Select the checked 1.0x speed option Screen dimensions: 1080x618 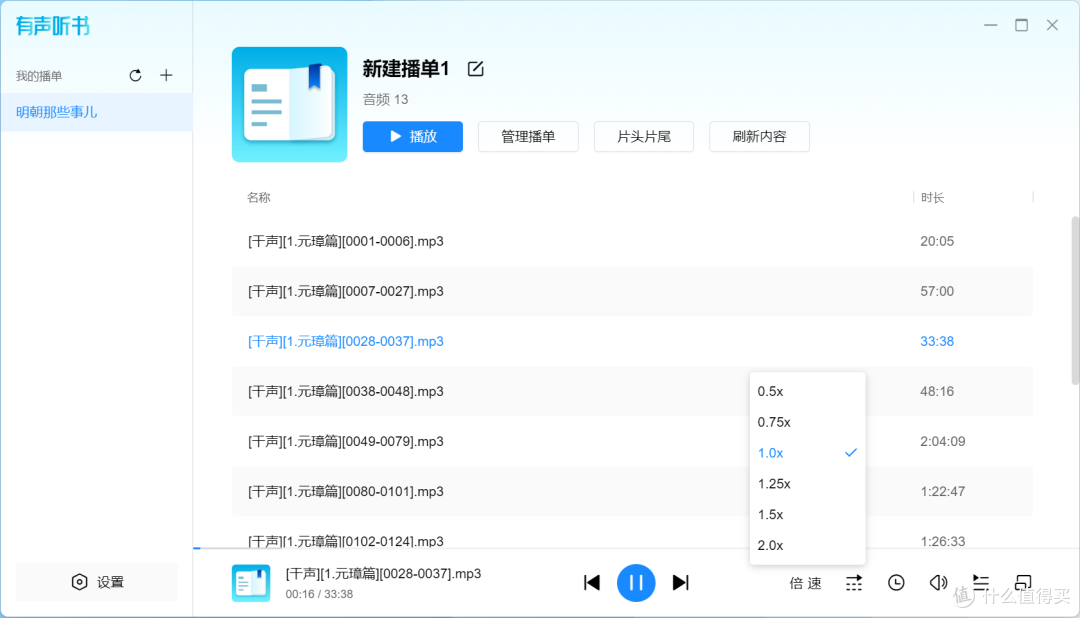(x=807, y=453)
